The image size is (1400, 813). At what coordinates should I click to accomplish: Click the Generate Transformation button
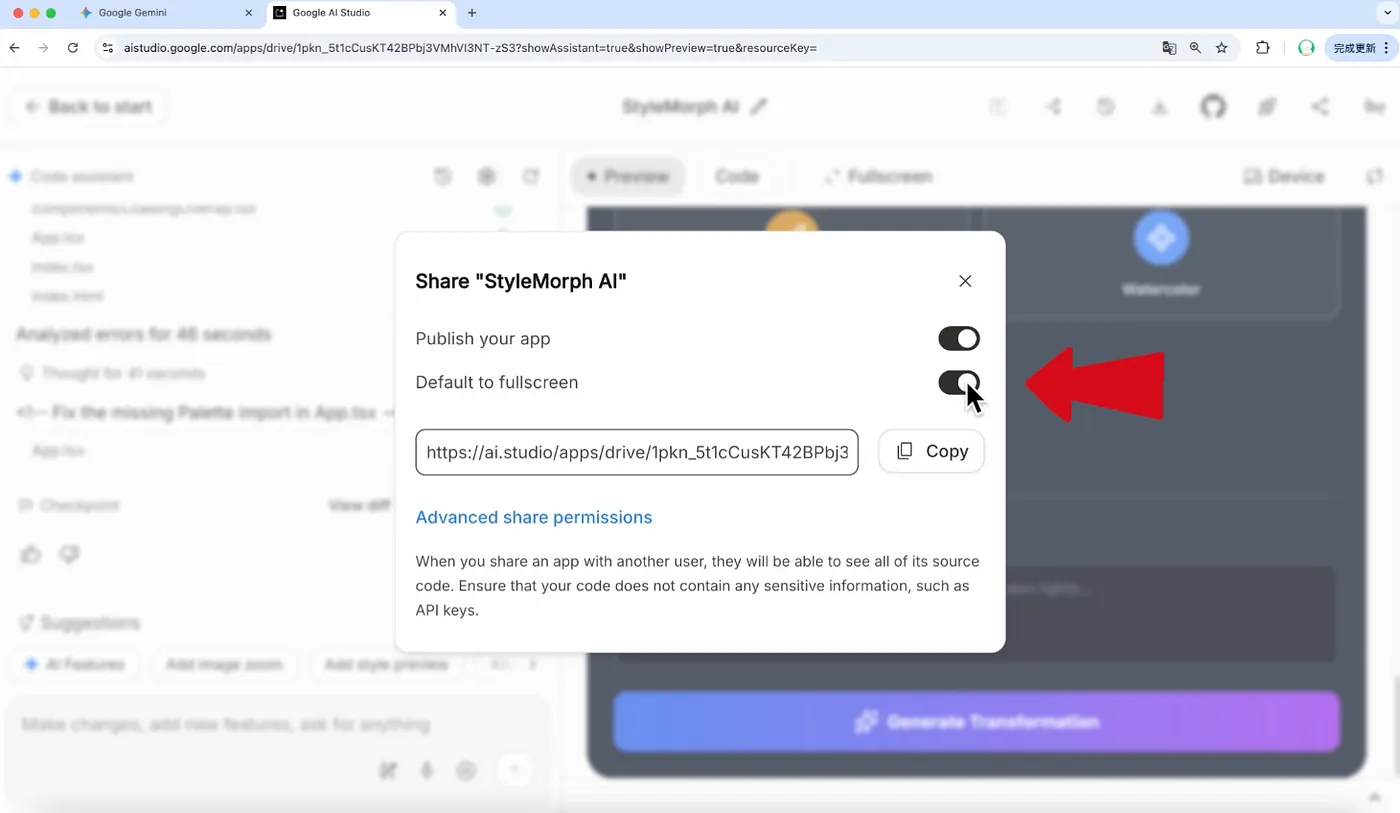pos(977,722)
